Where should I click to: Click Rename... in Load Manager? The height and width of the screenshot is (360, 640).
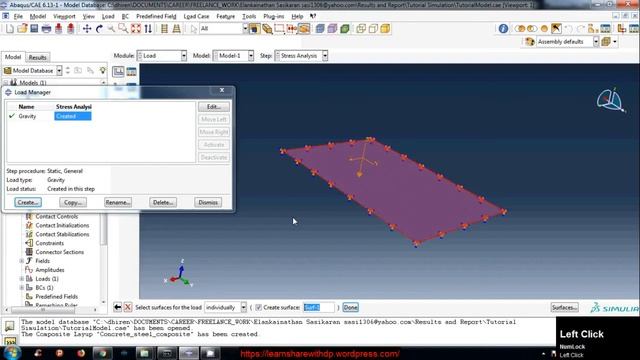pyautogui.click(x=118, y=202)
